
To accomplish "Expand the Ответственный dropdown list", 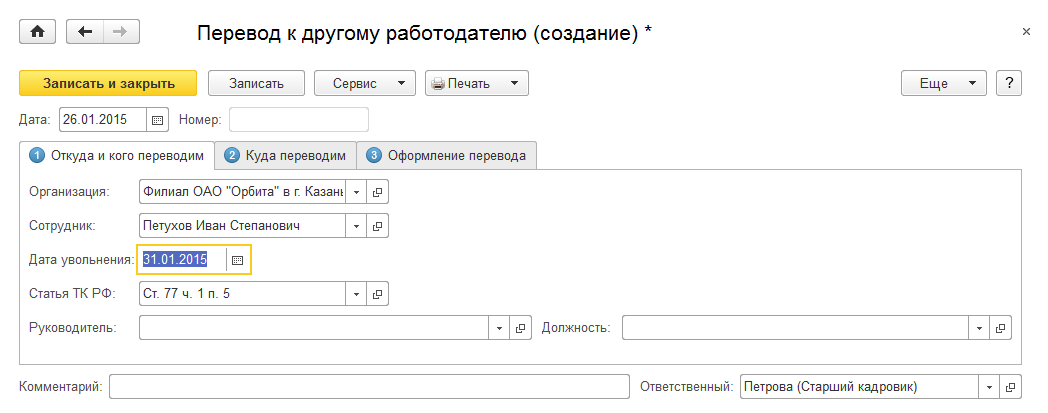I will (x=988, y=387).
